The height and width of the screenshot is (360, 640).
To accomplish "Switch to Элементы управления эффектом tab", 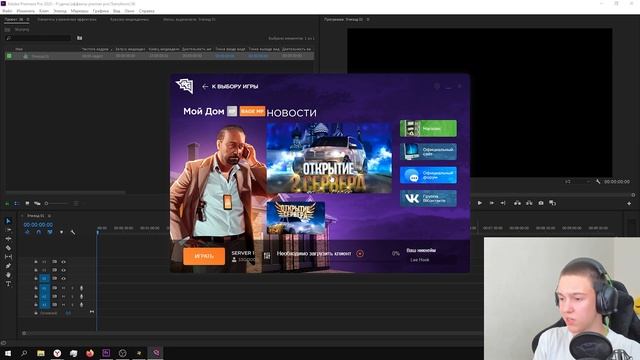I will click(67, 19).
